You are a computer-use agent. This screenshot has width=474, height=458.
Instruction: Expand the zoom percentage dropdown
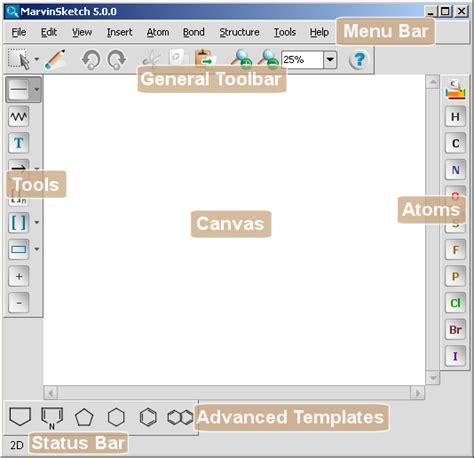[x=330, y=60]
